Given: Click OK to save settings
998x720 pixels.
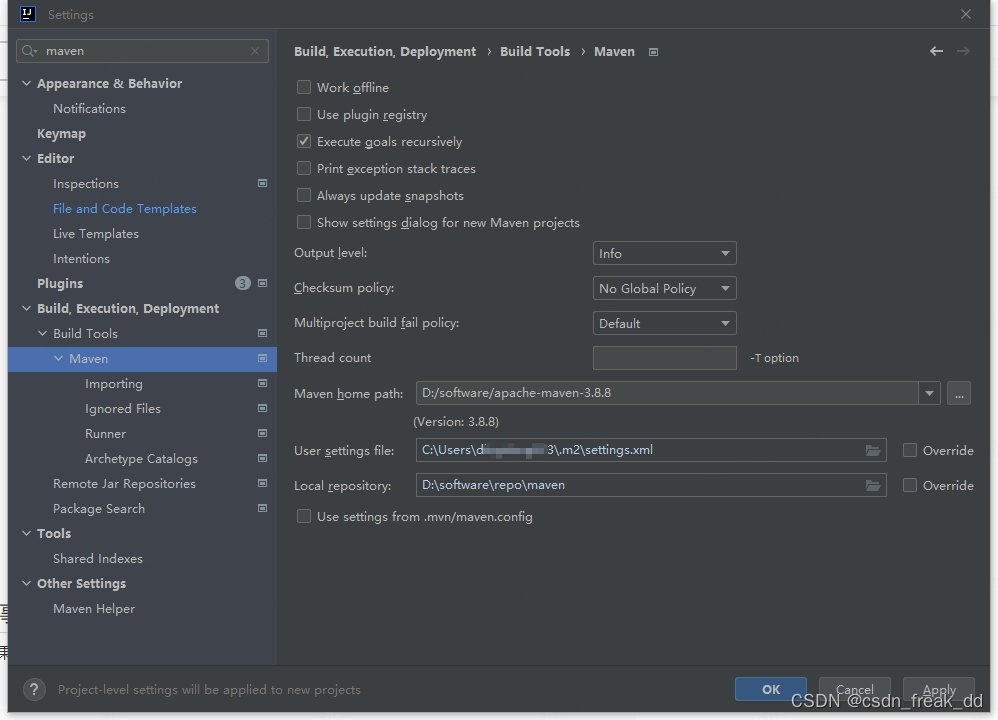Looking at the screenshot, I should click(771, 689).
